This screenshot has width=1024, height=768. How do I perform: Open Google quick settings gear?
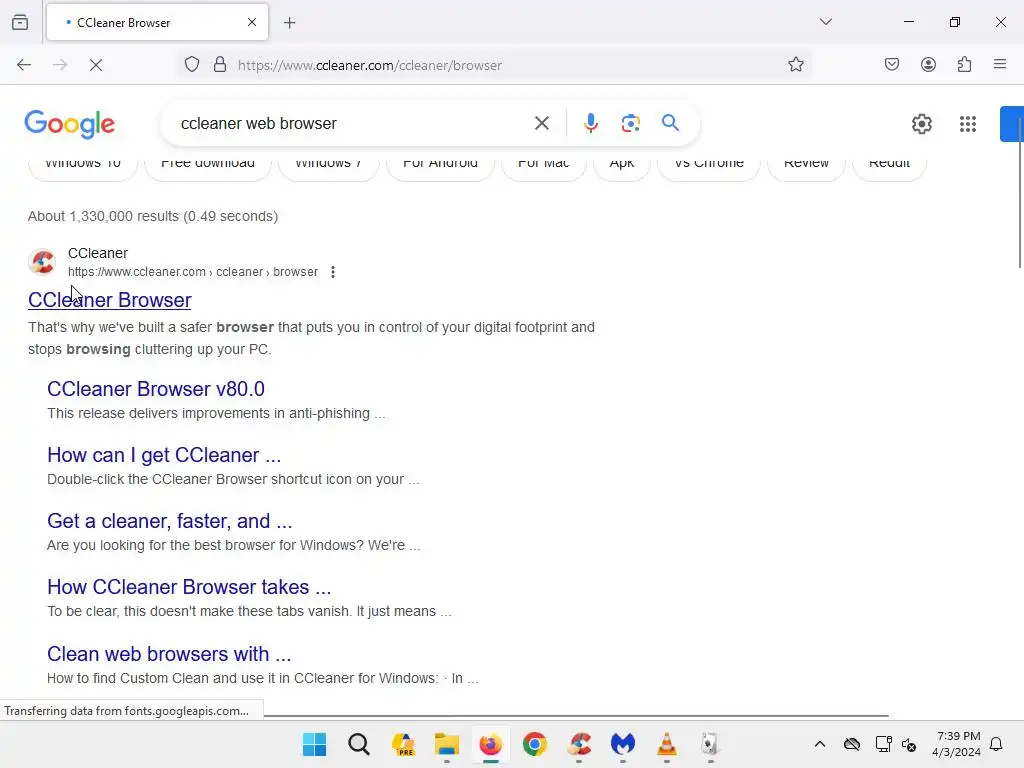coord(921,123)
